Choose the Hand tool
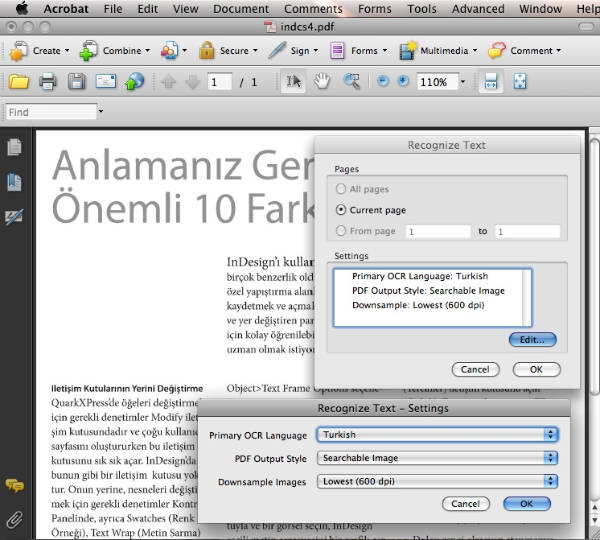600x540 pixels. tap(322, 82)
